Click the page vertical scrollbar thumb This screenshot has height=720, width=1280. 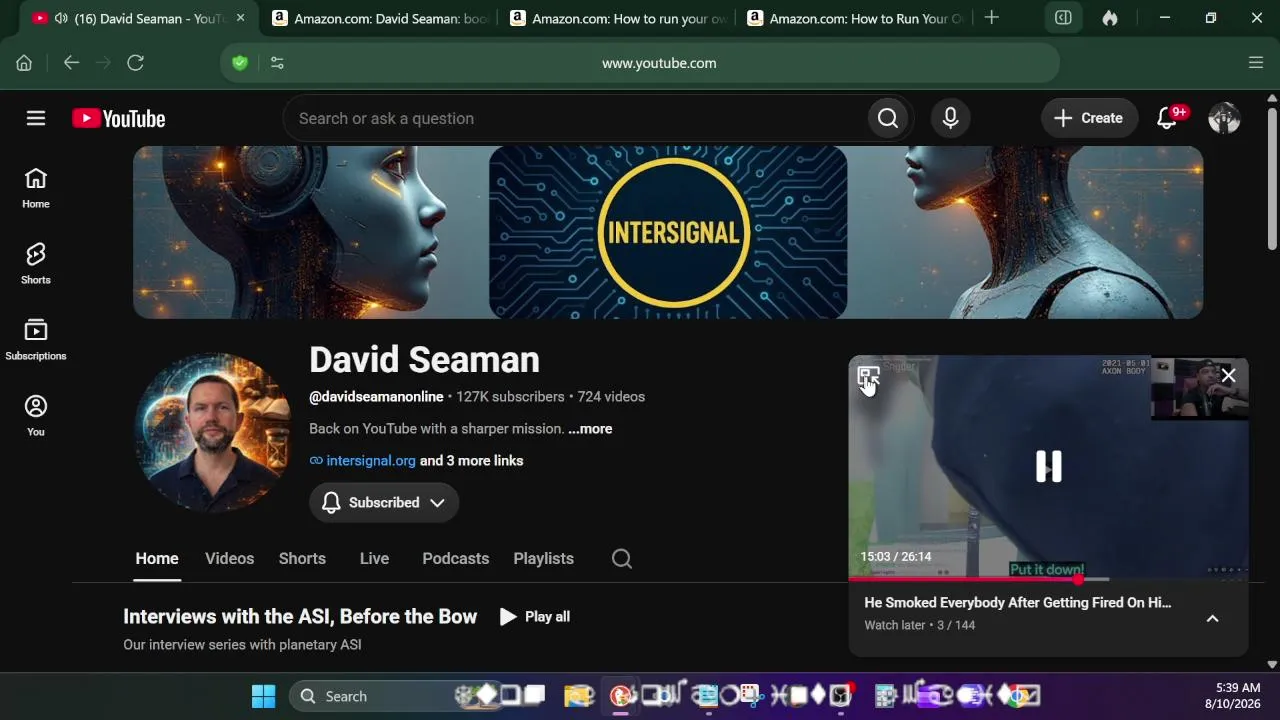pyautogui.click(x=1272, y=178)
